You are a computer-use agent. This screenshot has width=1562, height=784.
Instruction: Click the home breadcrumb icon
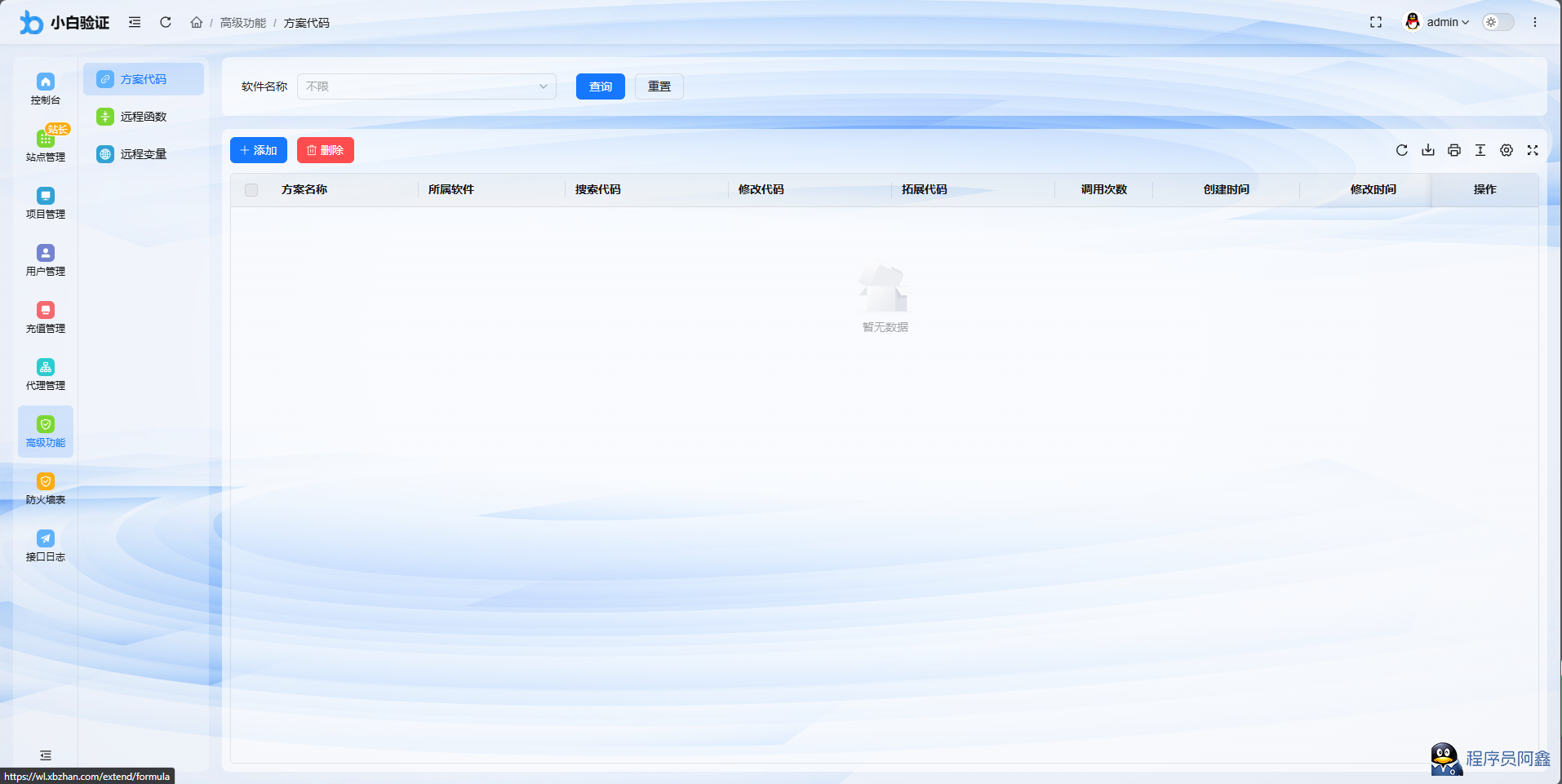coord(197,23)
